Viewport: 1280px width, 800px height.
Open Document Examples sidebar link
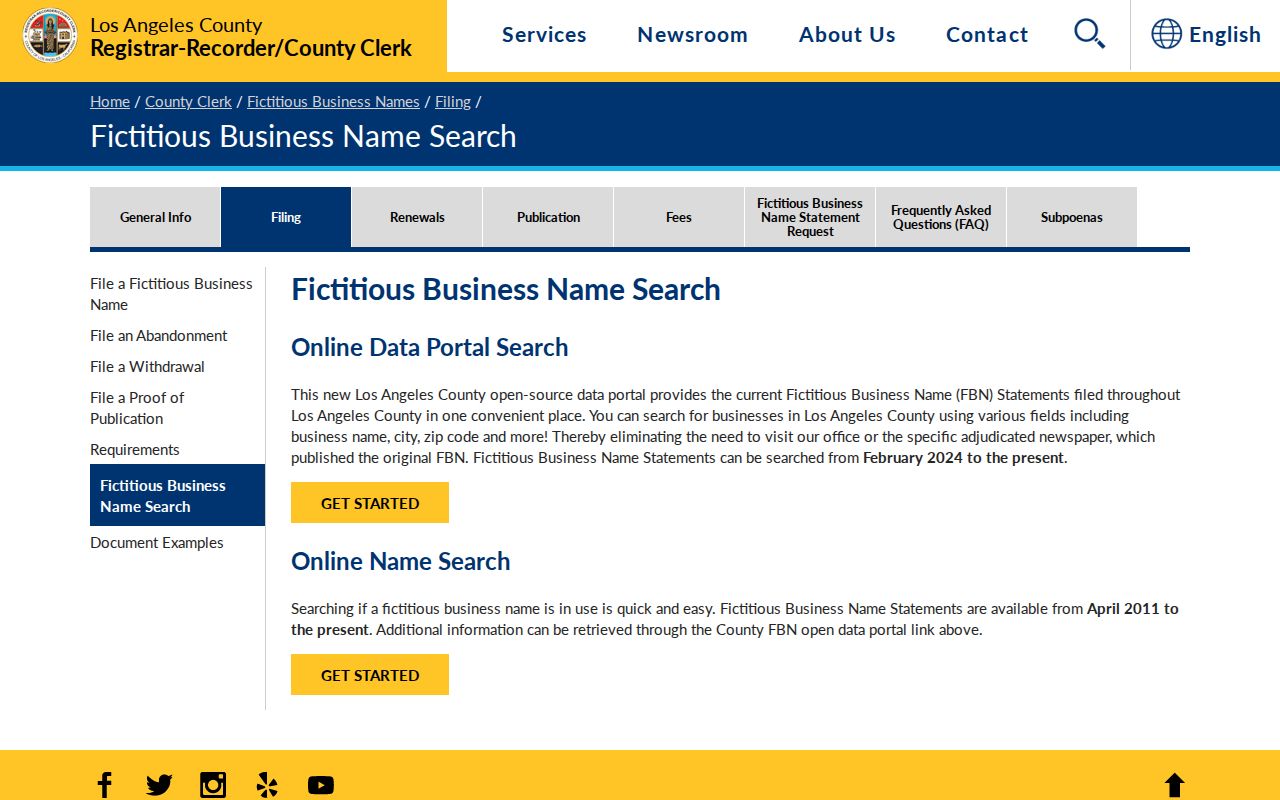(x=157, y=543)
